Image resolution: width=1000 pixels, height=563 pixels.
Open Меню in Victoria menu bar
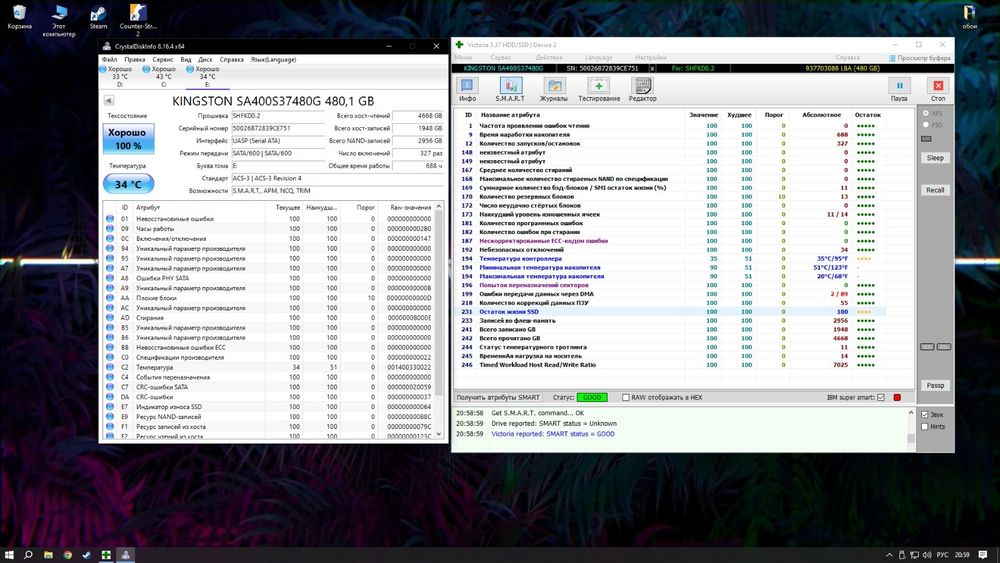point(463,57)
